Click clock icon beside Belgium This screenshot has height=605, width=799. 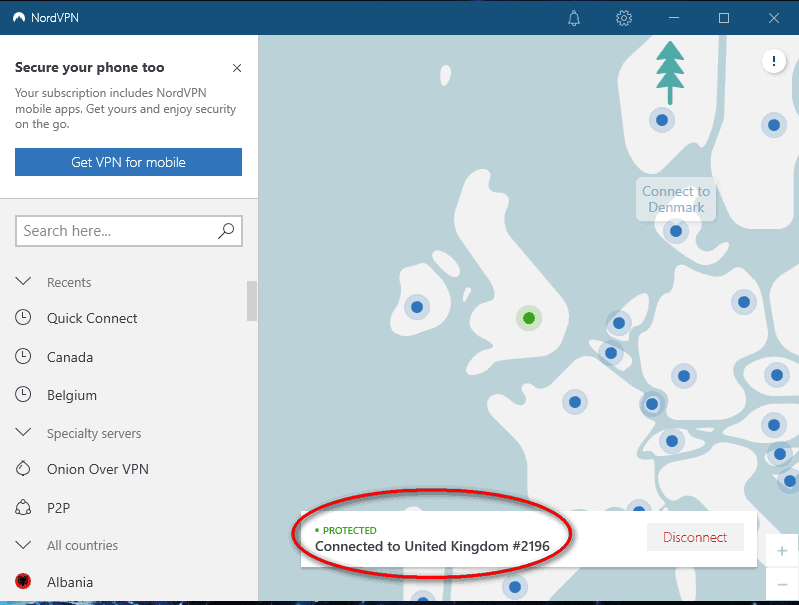[x=23, y=394]
